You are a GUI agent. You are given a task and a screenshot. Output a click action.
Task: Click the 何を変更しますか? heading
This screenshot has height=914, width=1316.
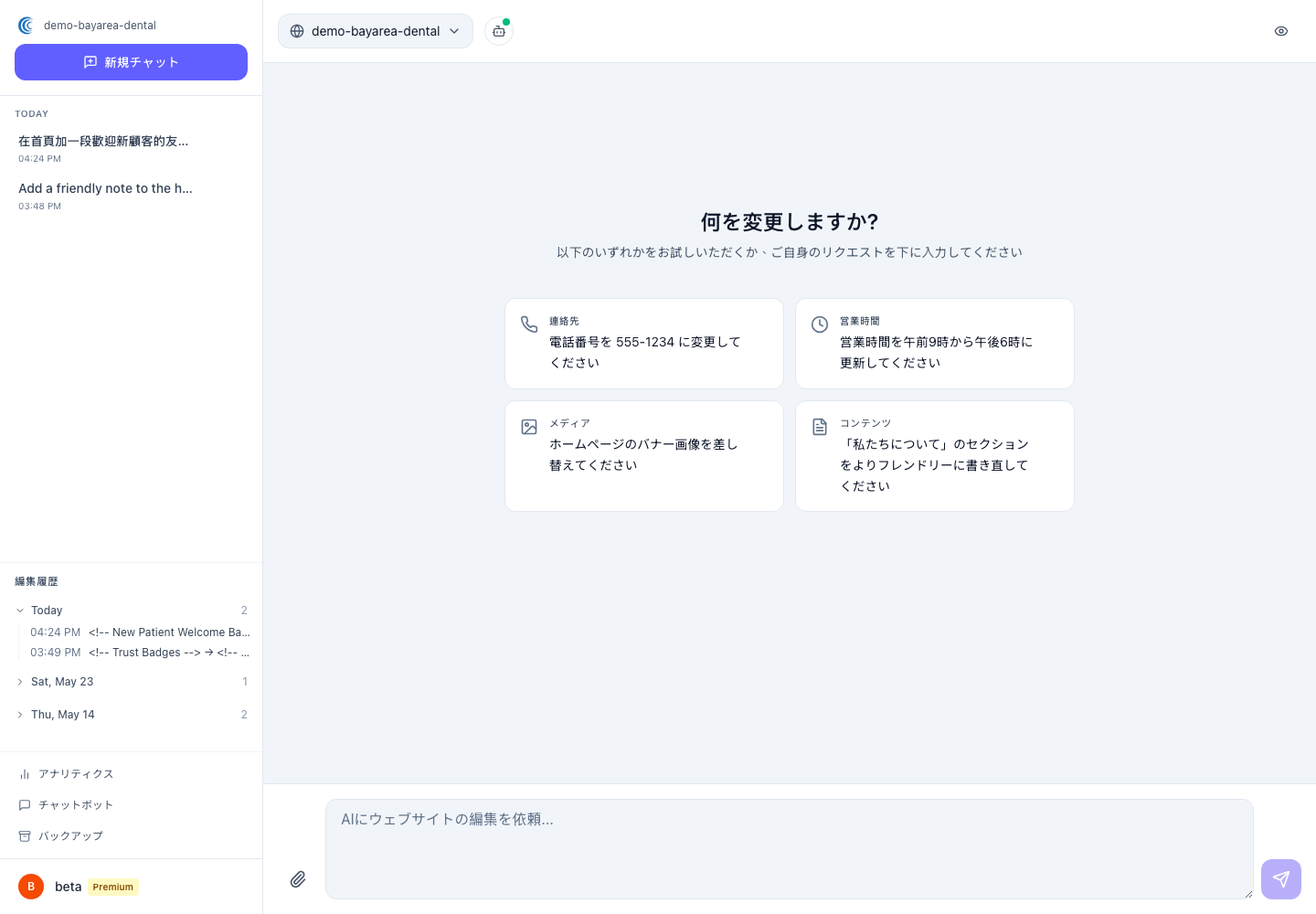click(x=790, y=222)
